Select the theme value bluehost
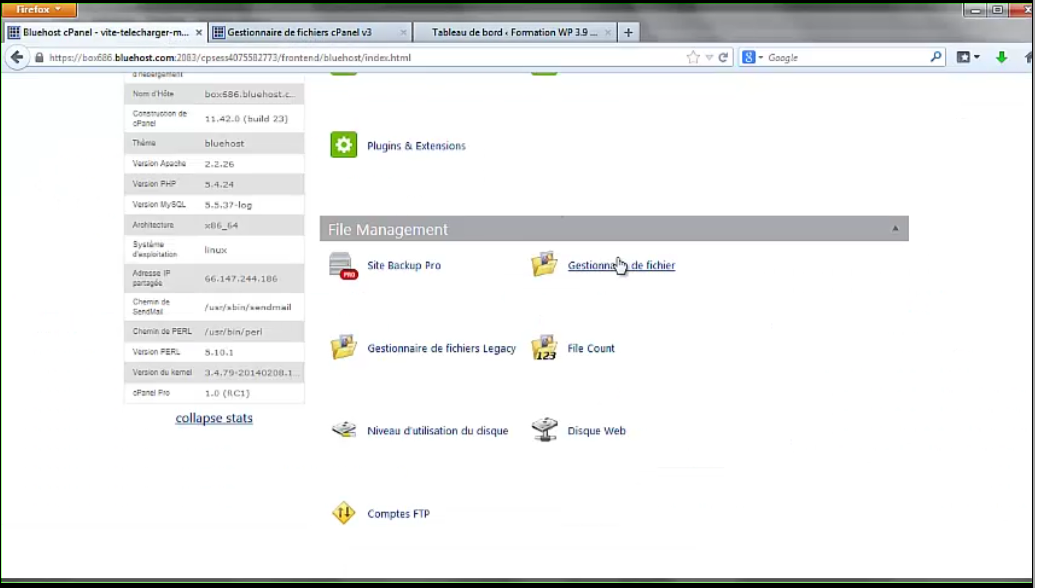Image resolution: width=1038 pixels, height=588 pixels. tap(224, 143)
